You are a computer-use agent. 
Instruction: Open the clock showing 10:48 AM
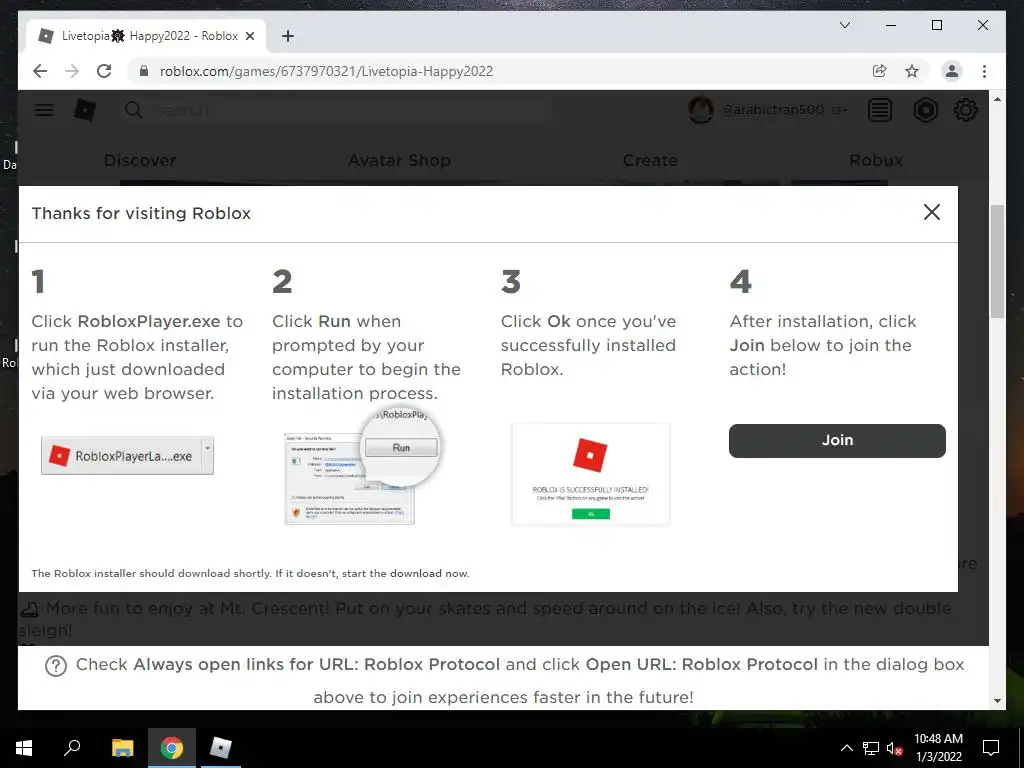click(938, 748)
